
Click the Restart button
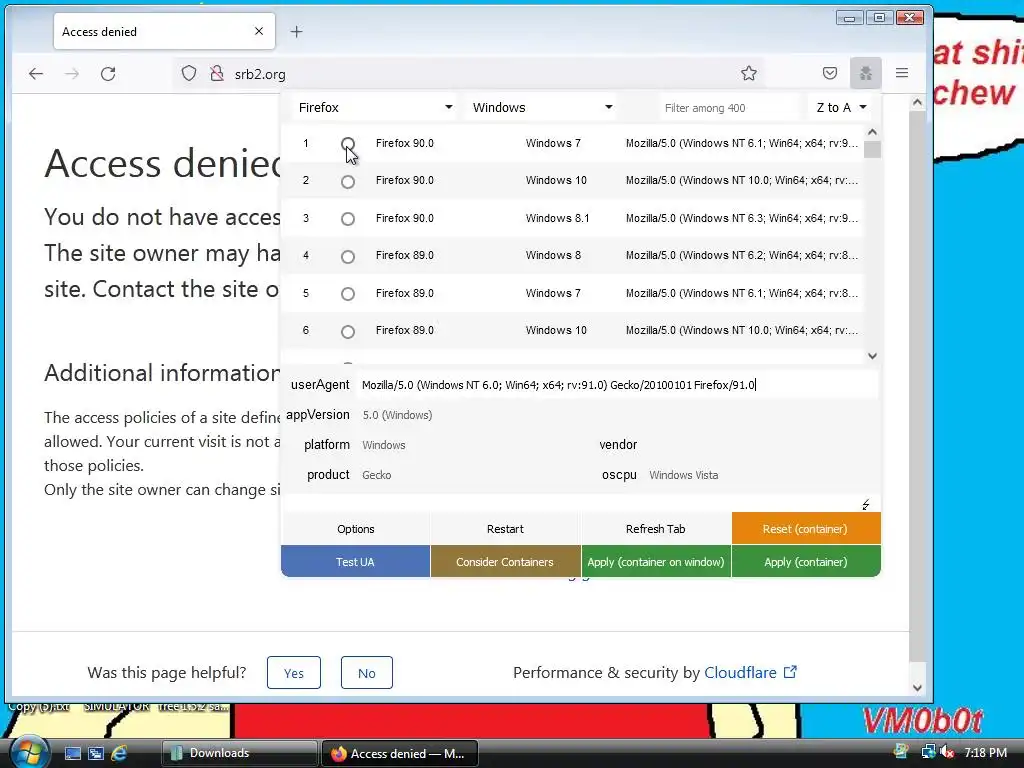(x=505, y=529)
